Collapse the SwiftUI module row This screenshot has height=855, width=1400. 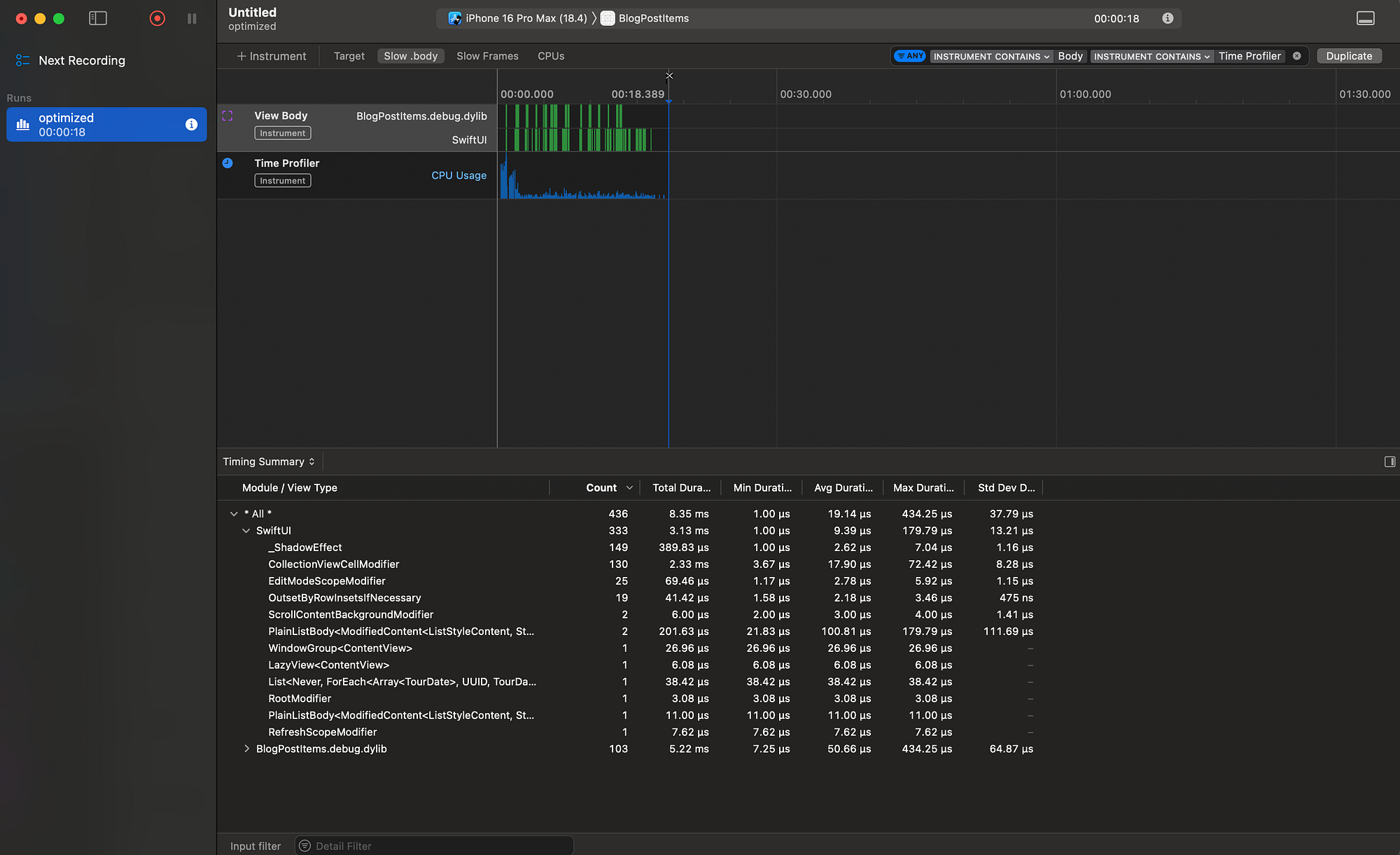pyautogui.click(x=246, y=531)
